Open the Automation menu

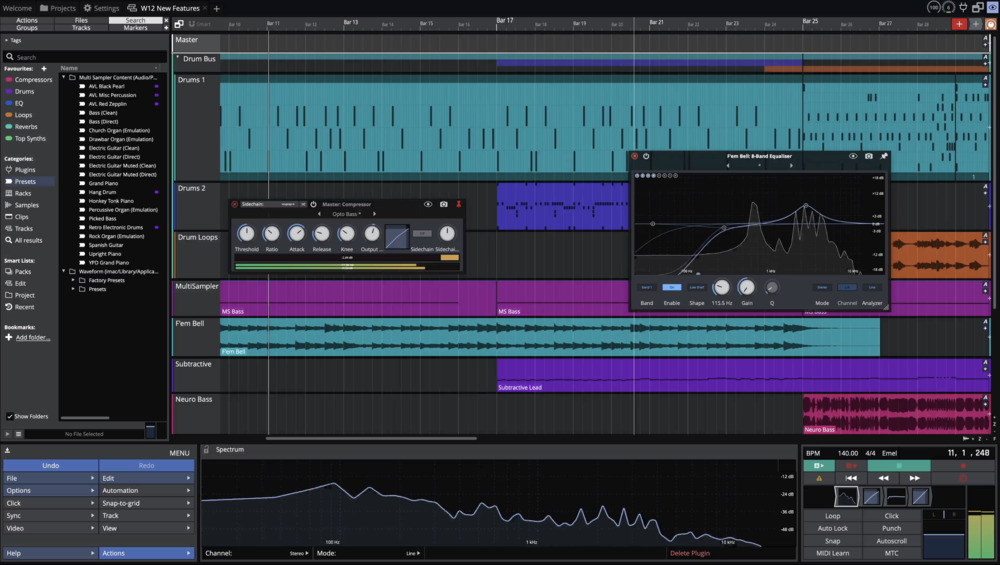click(146, 491)
